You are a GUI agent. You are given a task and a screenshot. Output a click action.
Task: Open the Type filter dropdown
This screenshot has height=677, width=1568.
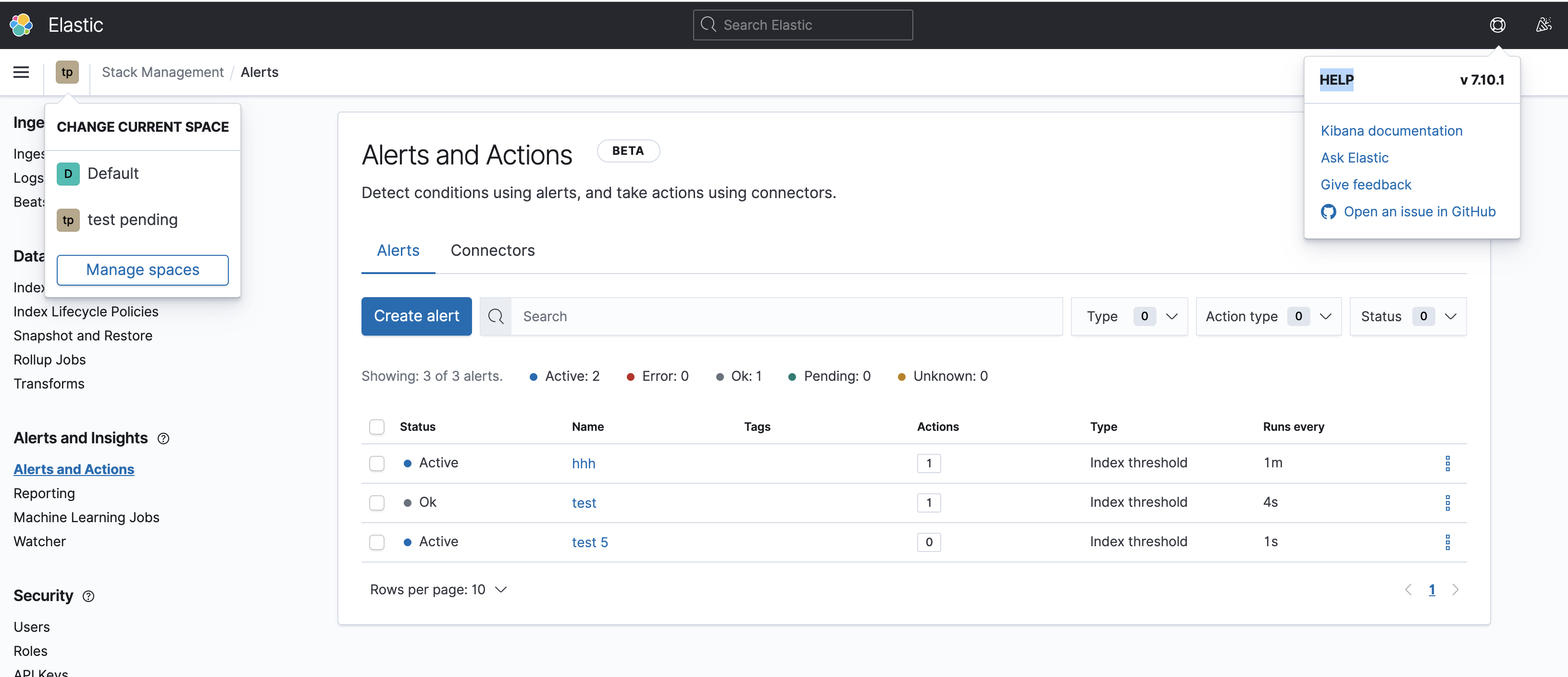click(1129, 316)
